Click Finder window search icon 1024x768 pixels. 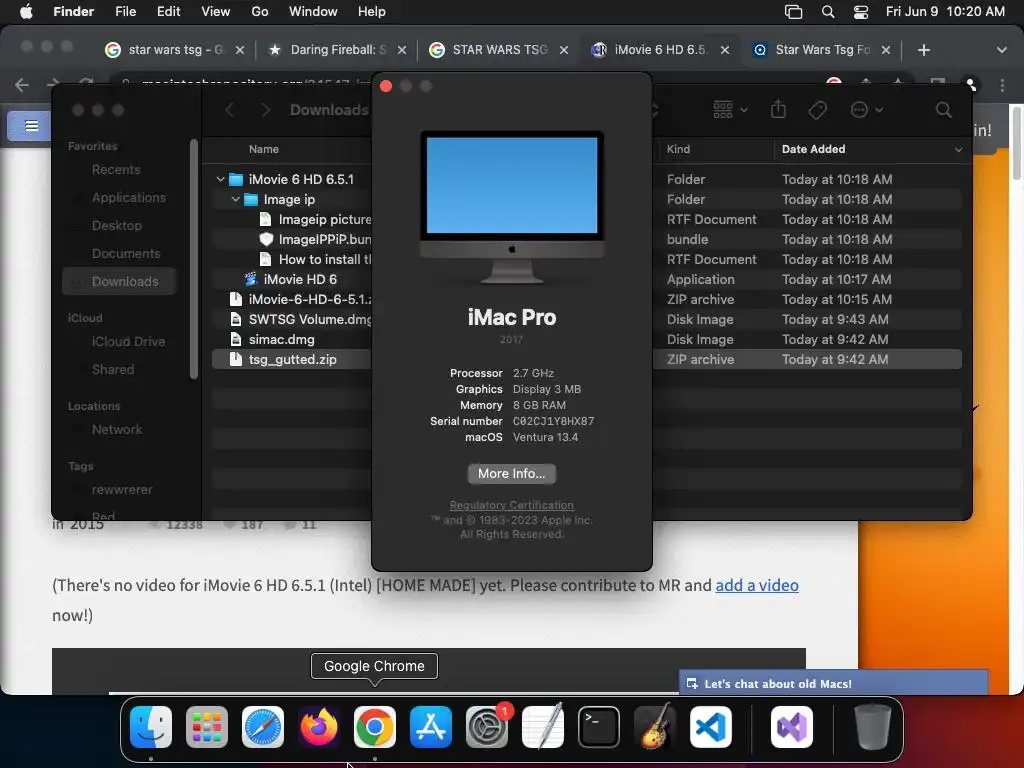[x=944, y=110]
